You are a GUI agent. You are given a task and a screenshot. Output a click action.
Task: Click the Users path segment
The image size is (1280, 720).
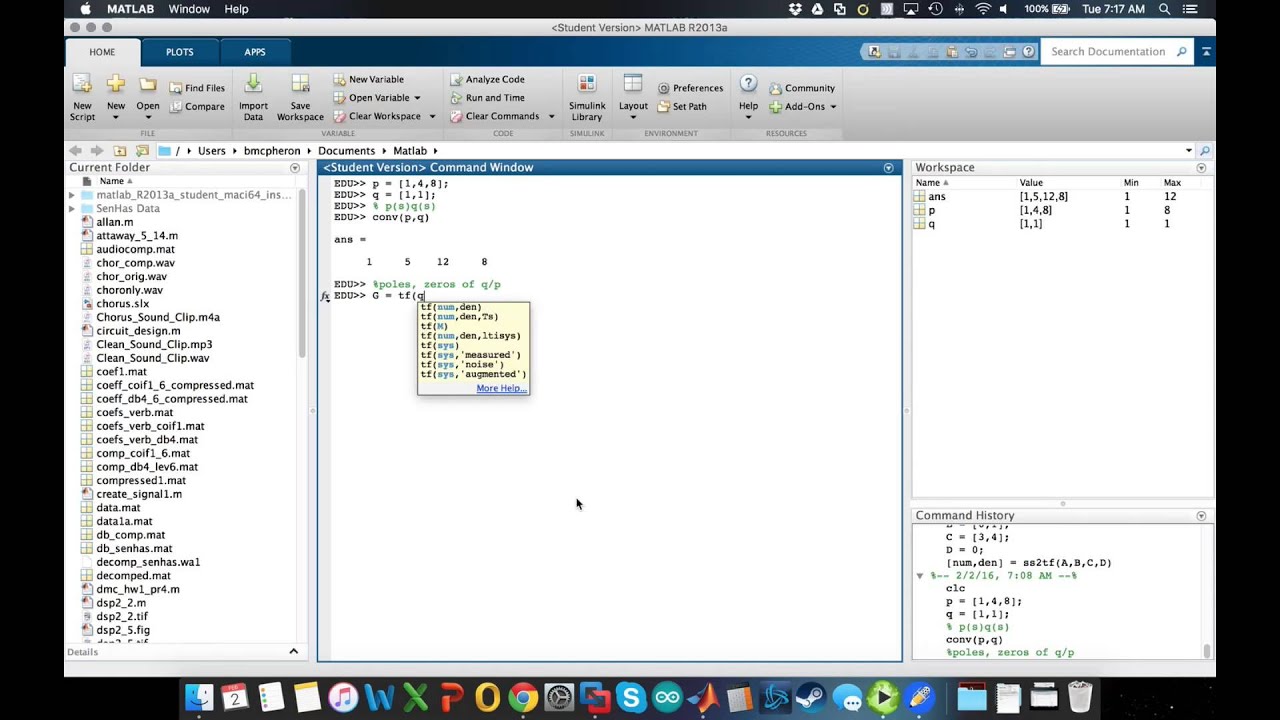pyautogui.click(x=212, y=151)
